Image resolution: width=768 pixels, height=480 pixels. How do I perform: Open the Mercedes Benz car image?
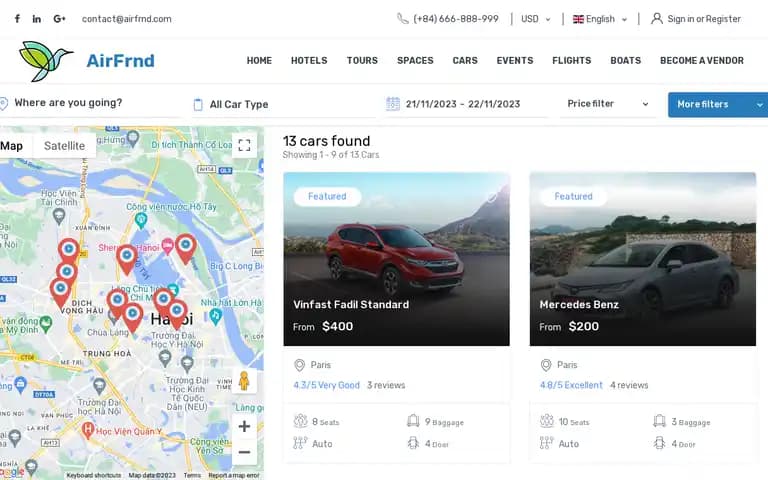point(643,259)
